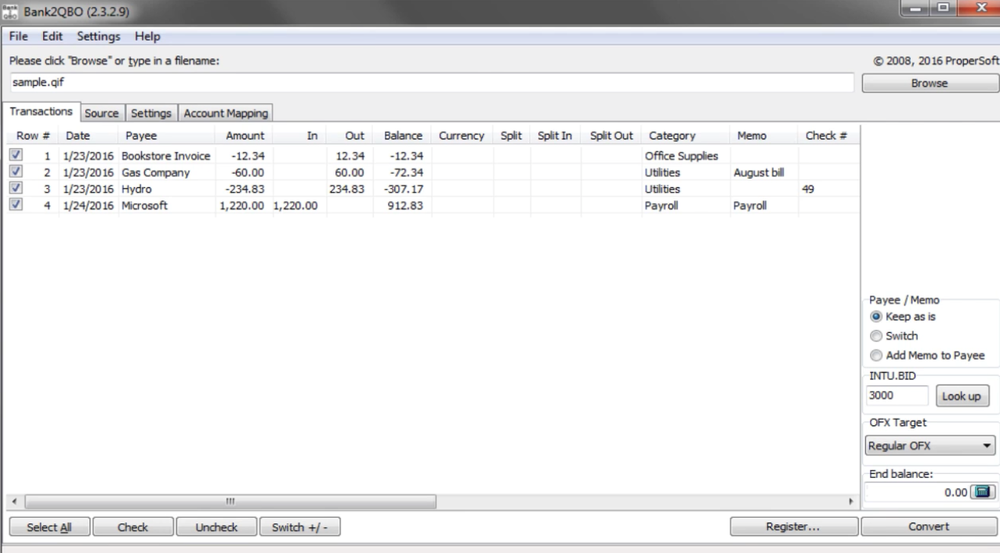
Task: Switch to the Transactions tab
Action: tap(41, 112)
